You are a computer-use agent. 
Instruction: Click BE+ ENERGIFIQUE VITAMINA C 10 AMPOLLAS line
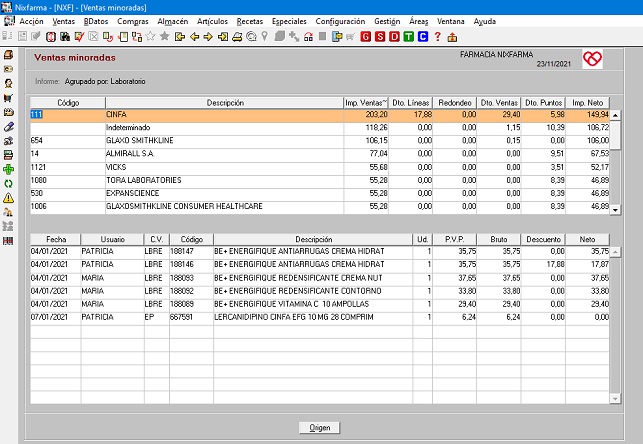pos(320,304)
